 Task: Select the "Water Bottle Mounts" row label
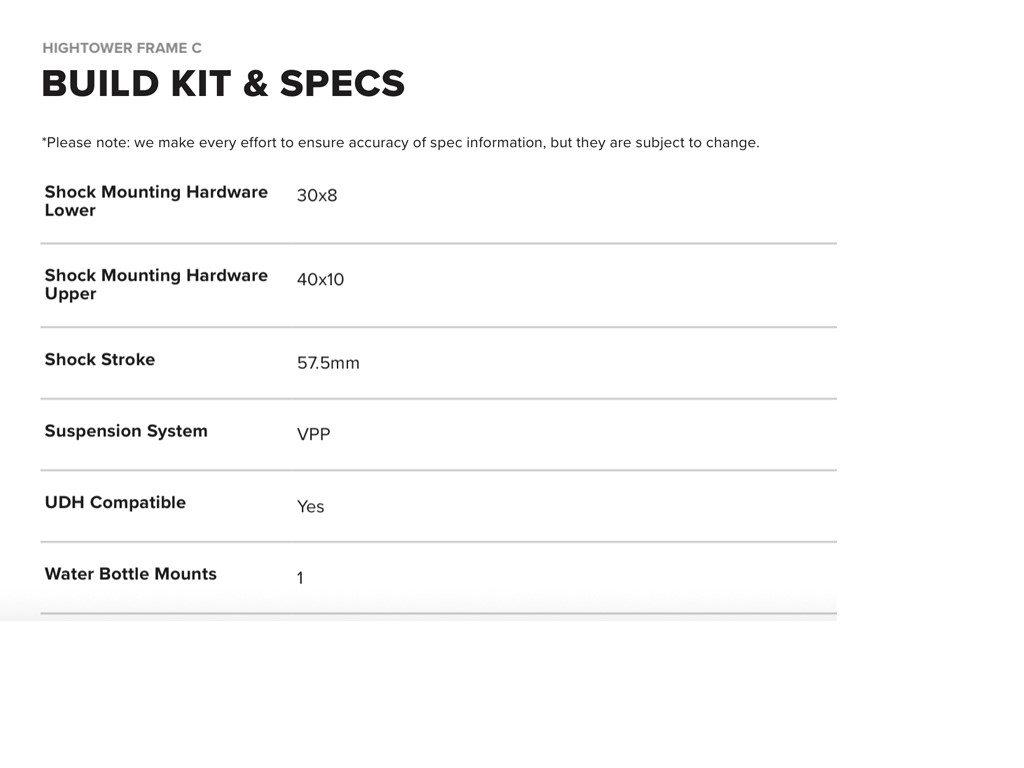click(x=130, y=574)
